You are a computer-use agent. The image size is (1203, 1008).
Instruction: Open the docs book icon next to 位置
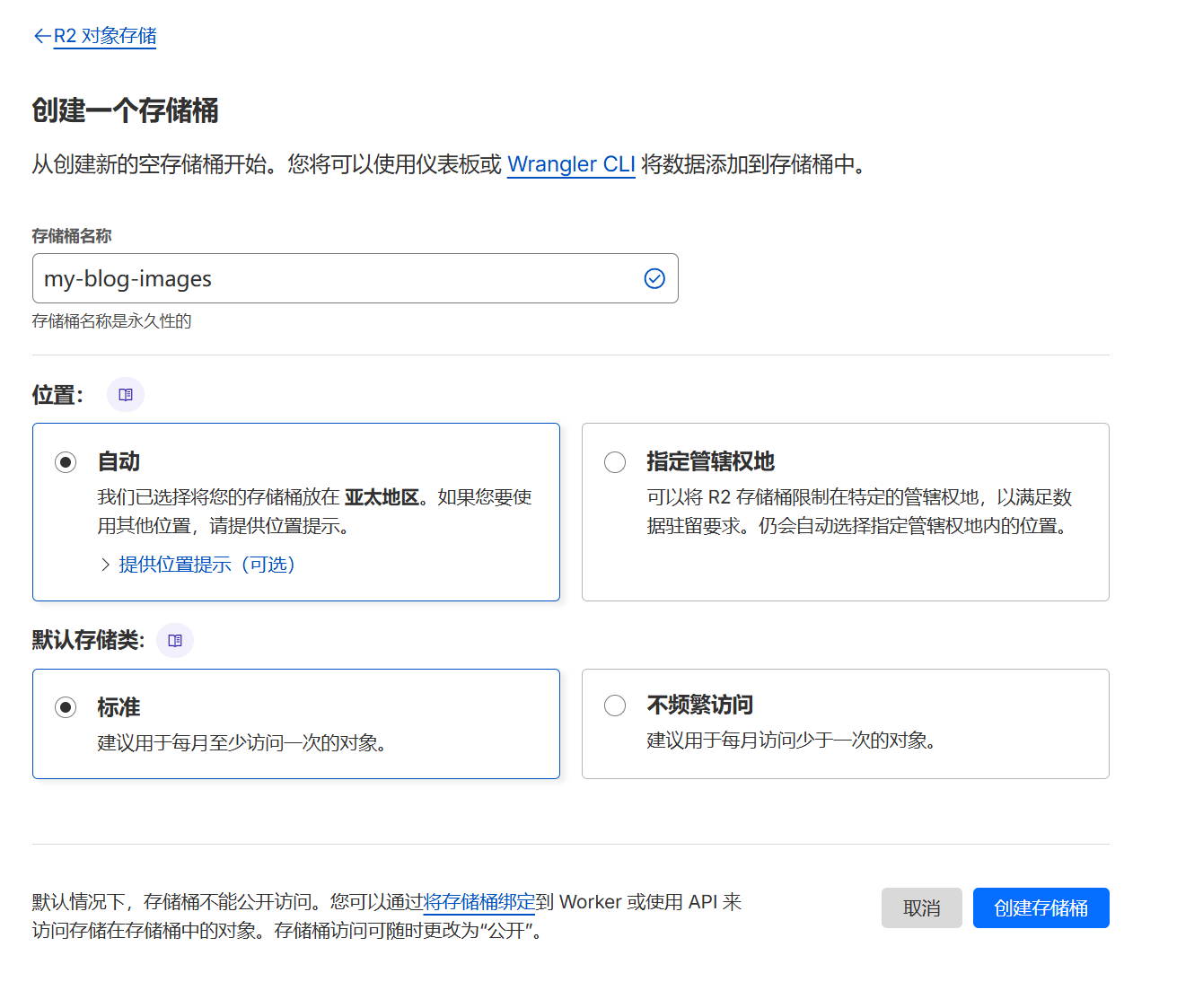pyautogui.click(x=126, y=395)
